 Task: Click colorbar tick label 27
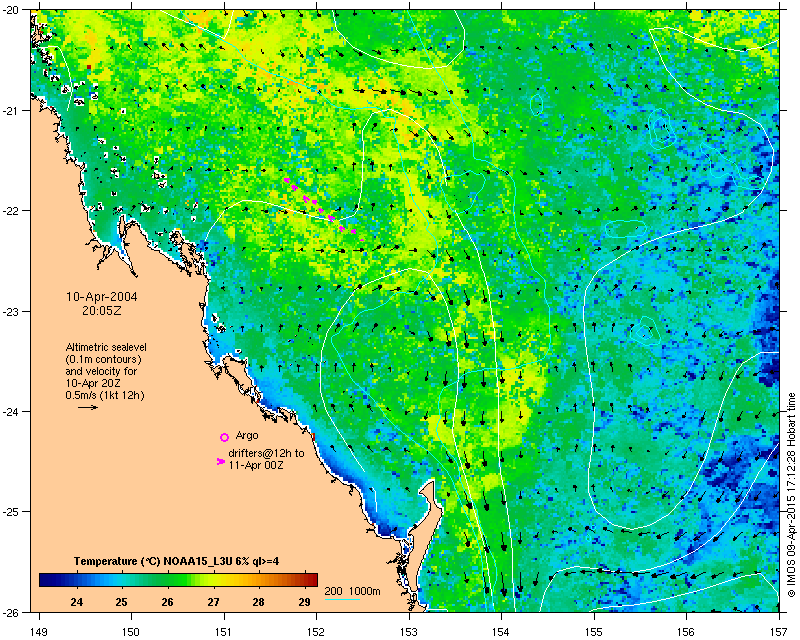pyautogui.click(x=213, y=602)
